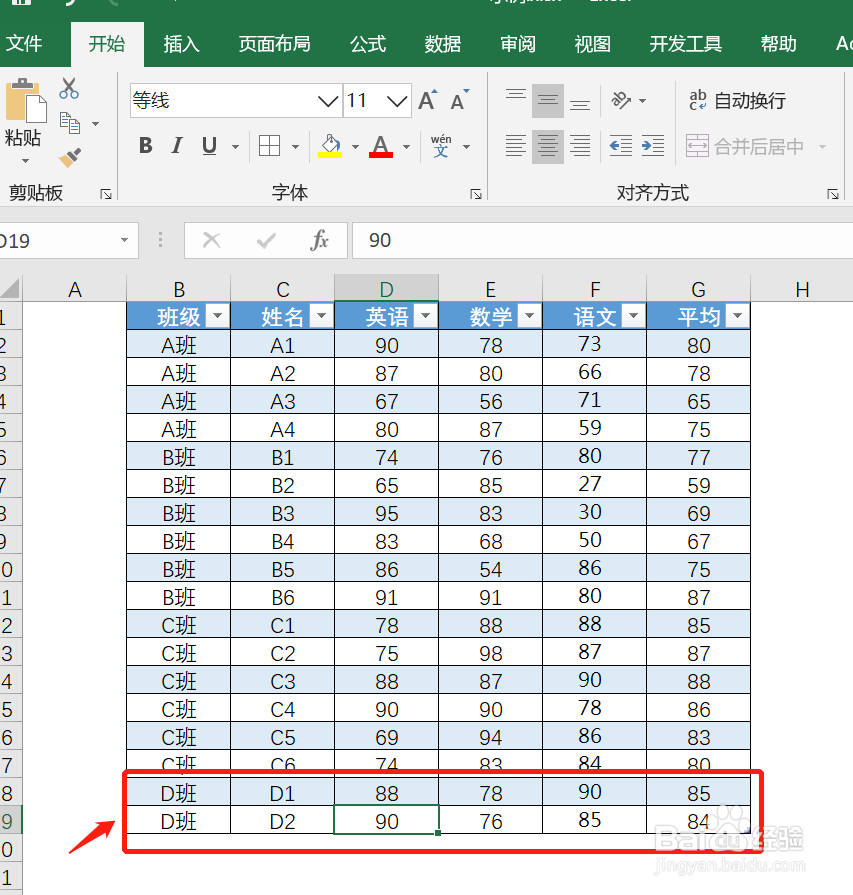Click the red font color swatch
Screen dimensions: 853x895
[x=380, y=153]
